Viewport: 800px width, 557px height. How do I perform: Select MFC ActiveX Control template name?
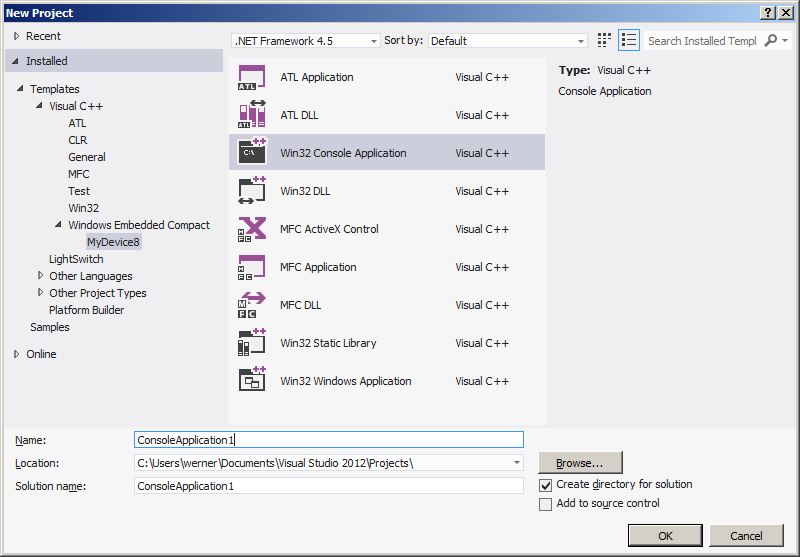(x=329, y=229)
